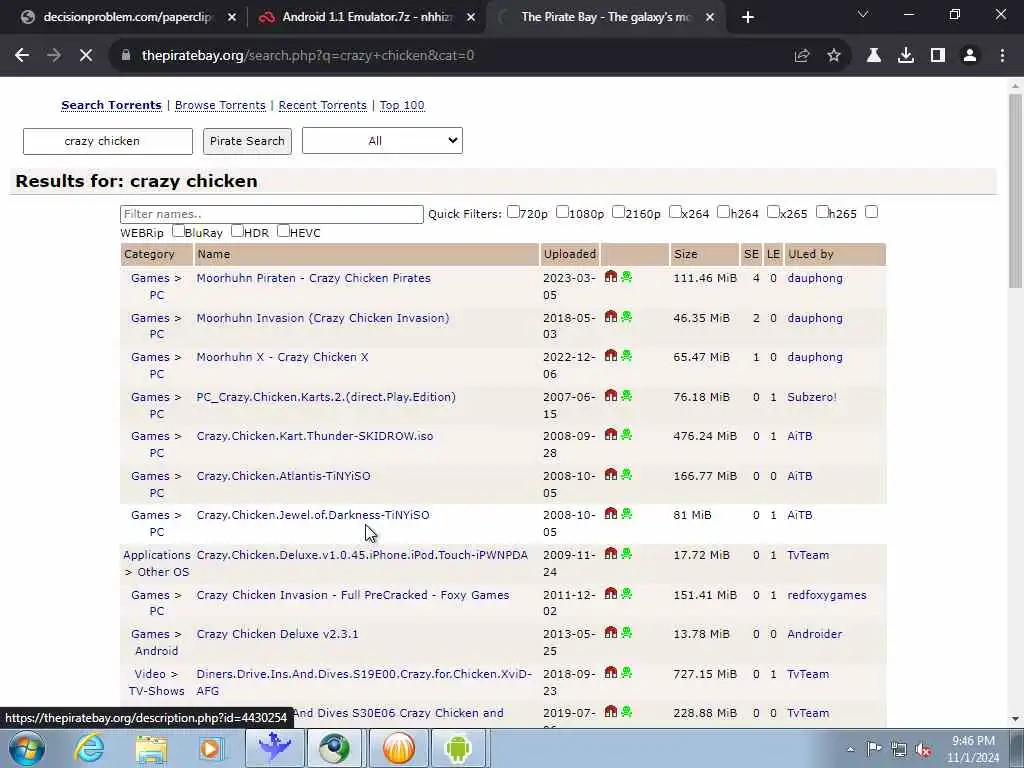
Task: Click the share page icon in address bar
Action: tap(802, 56)
